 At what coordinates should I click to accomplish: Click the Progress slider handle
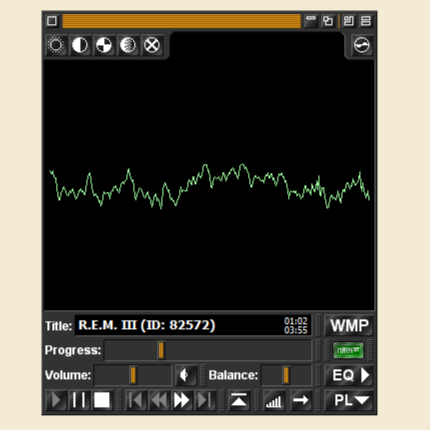pyautogui.click(x=161, y=350)
